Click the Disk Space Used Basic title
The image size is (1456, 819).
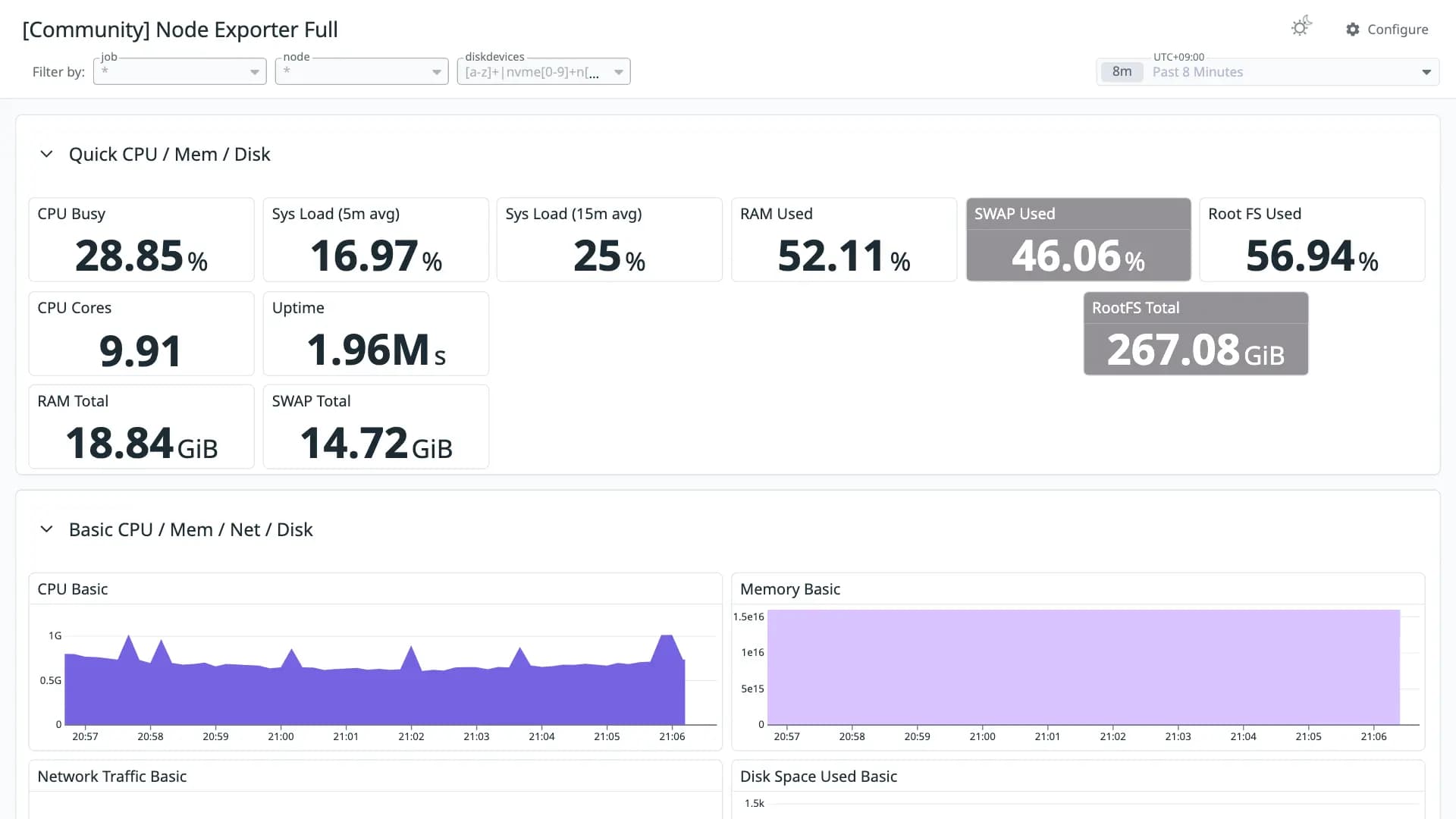click(818, 777)
